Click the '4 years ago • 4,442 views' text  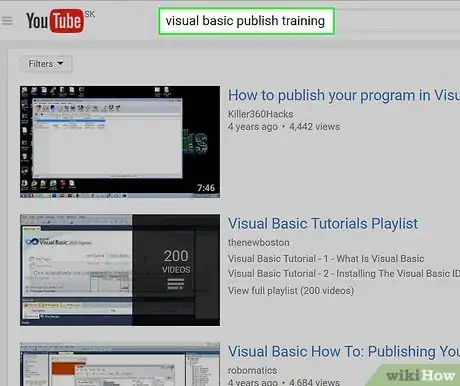(284, 127)
